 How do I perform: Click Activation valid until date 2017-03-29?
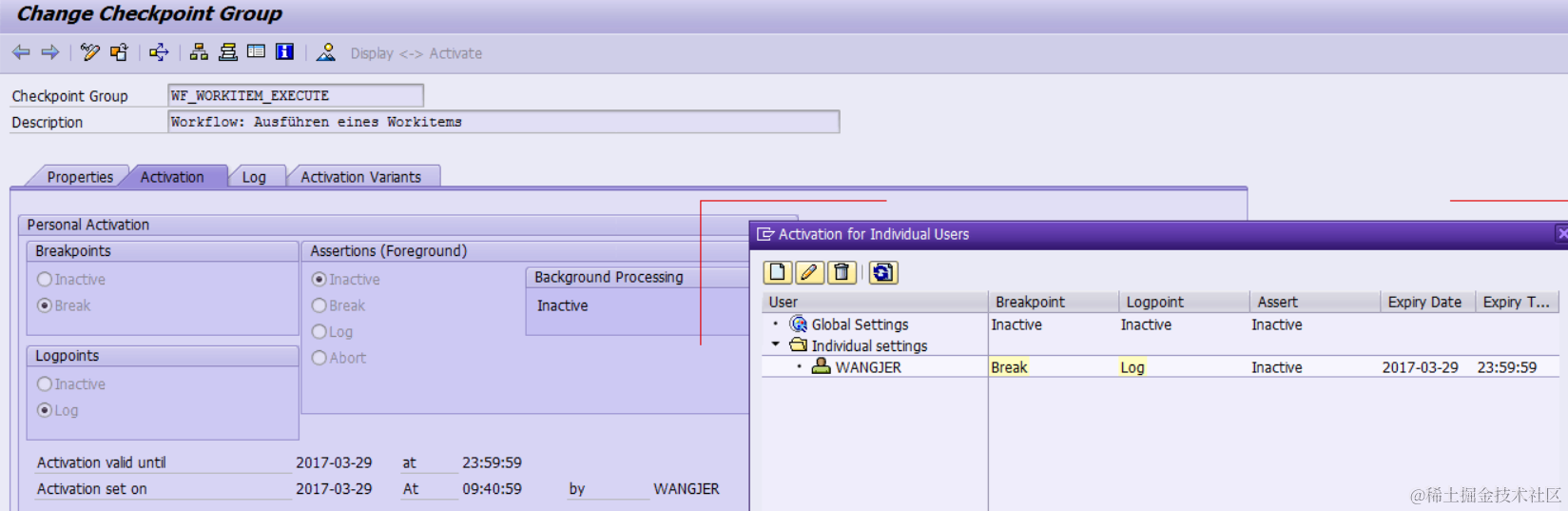(334, 462)
